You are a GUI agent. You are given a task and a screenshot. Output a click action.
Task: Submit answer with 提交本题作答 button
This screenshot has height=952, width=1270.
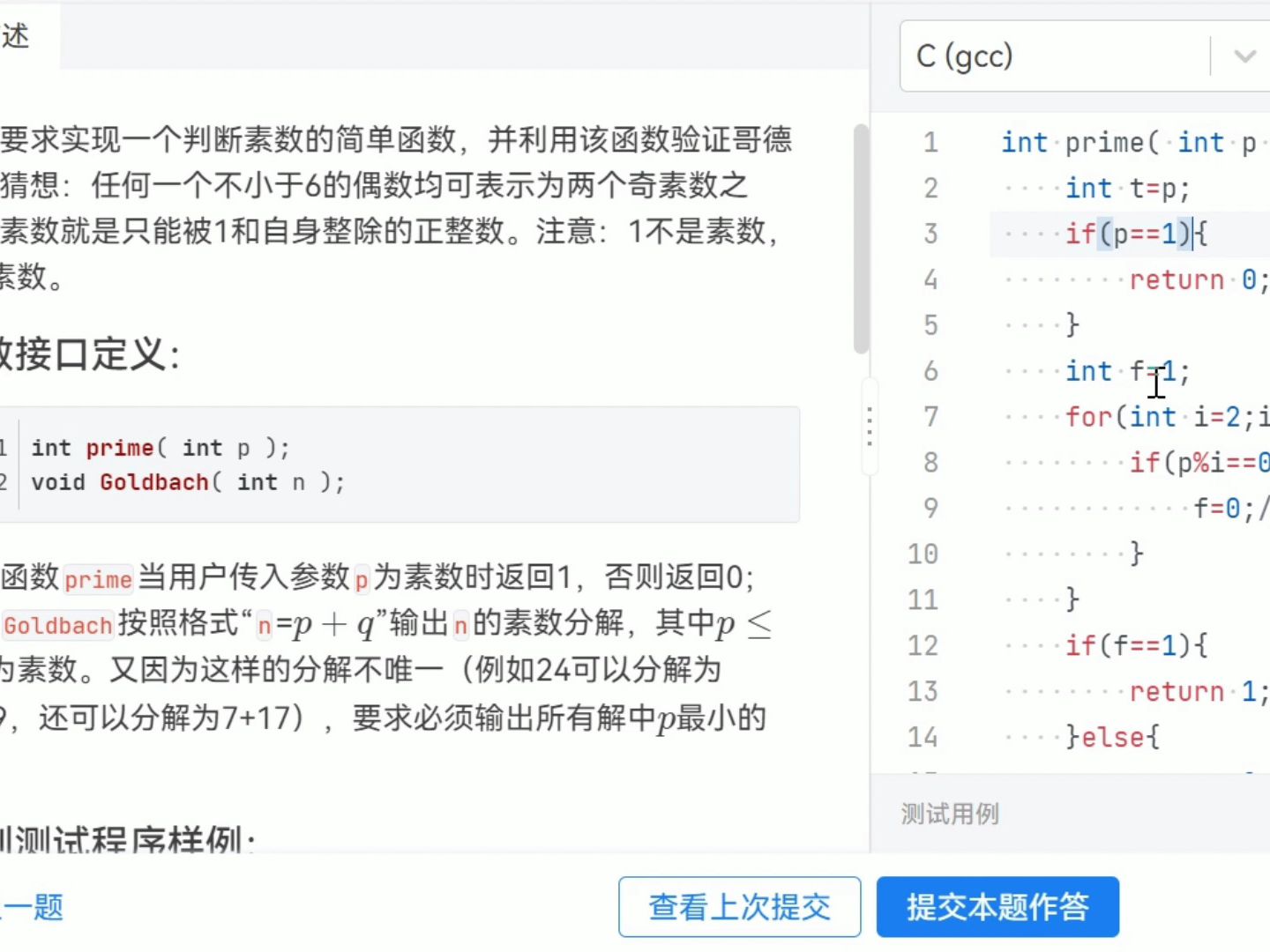997,906
